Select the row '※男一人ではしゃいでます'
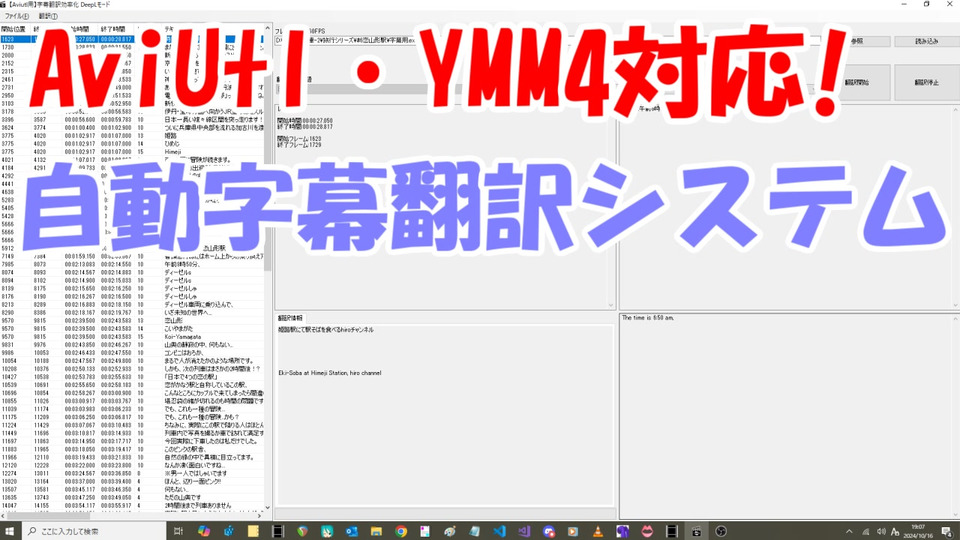Image resolution: width=960 pixels, height=540 pixels. click(x=132, y=473)
